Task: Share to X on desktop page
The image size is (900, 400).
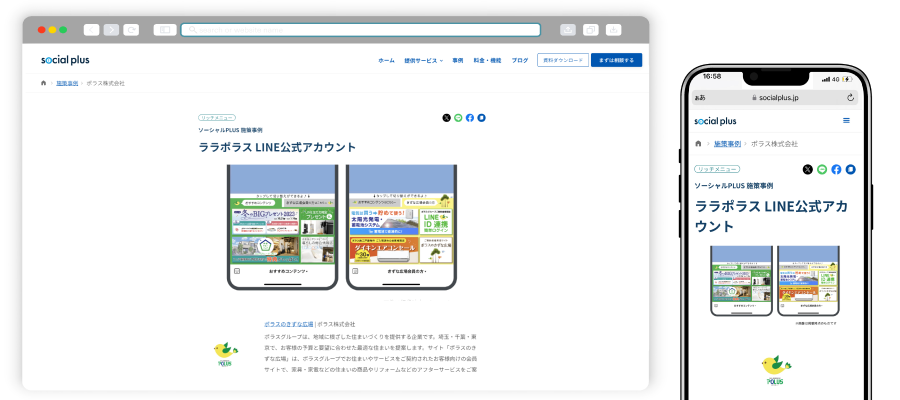Action: pos(447,118)
